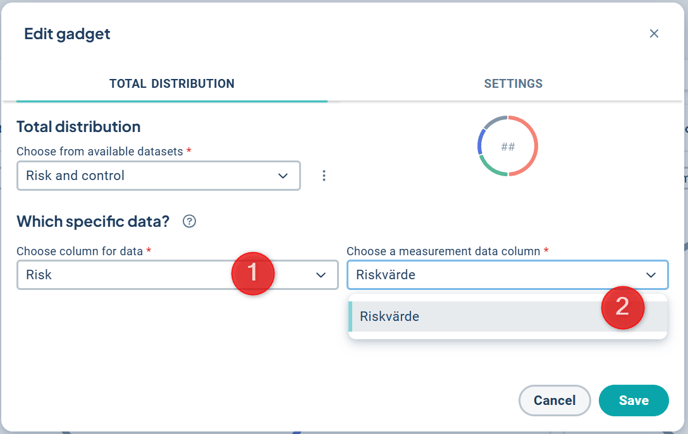Click the donut chart preview graphic
Viewport: 688px width, 434px height.
[x=508, y=147]
